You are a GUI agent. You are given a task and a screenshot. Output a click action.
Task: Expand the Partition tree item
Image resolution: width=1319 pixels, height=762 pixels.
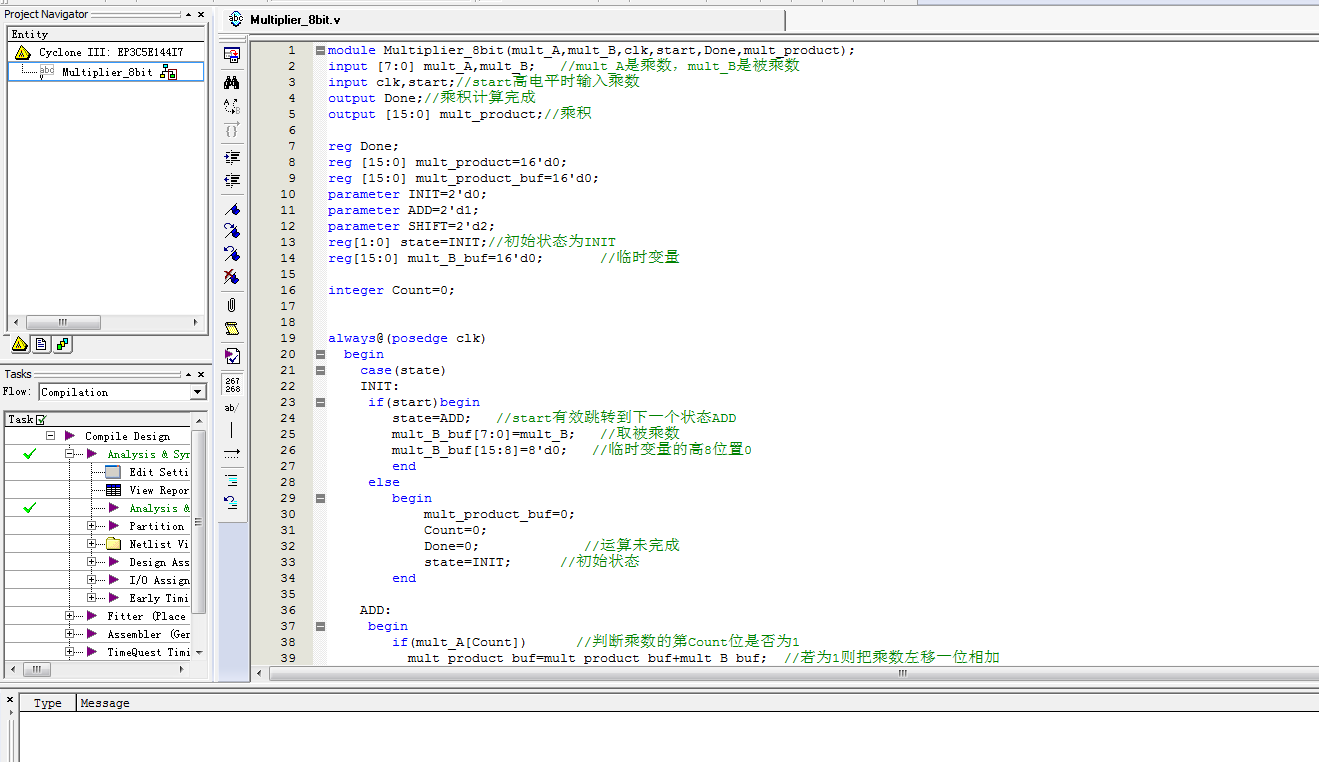pyautogui.click(x=89, y=525)
